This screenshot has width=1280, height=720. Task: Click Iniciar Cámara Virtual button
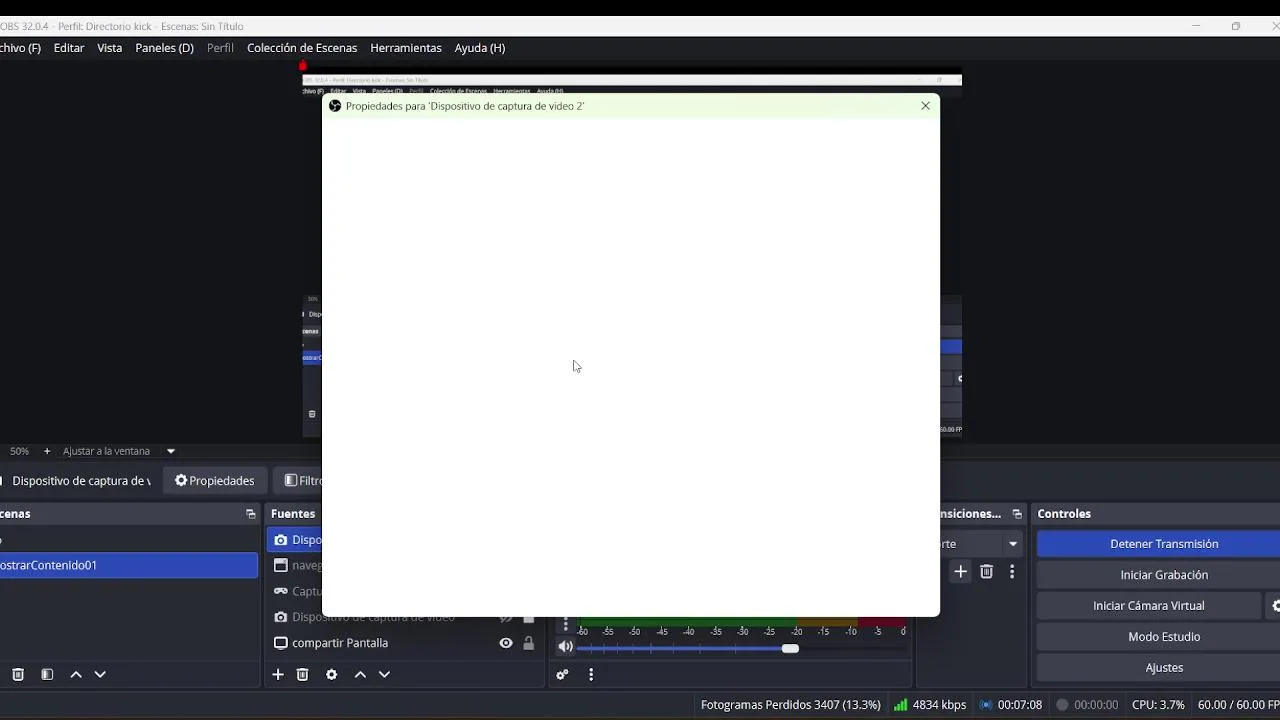[1148, 606]
